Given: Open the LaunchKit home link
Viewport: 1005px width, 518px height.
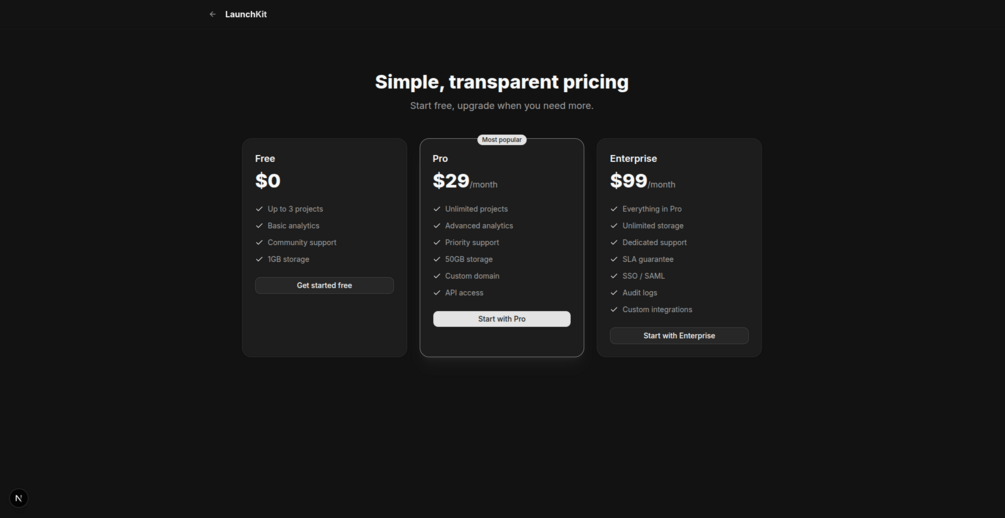Looking at the screenshot, I should tap(246, 15).
